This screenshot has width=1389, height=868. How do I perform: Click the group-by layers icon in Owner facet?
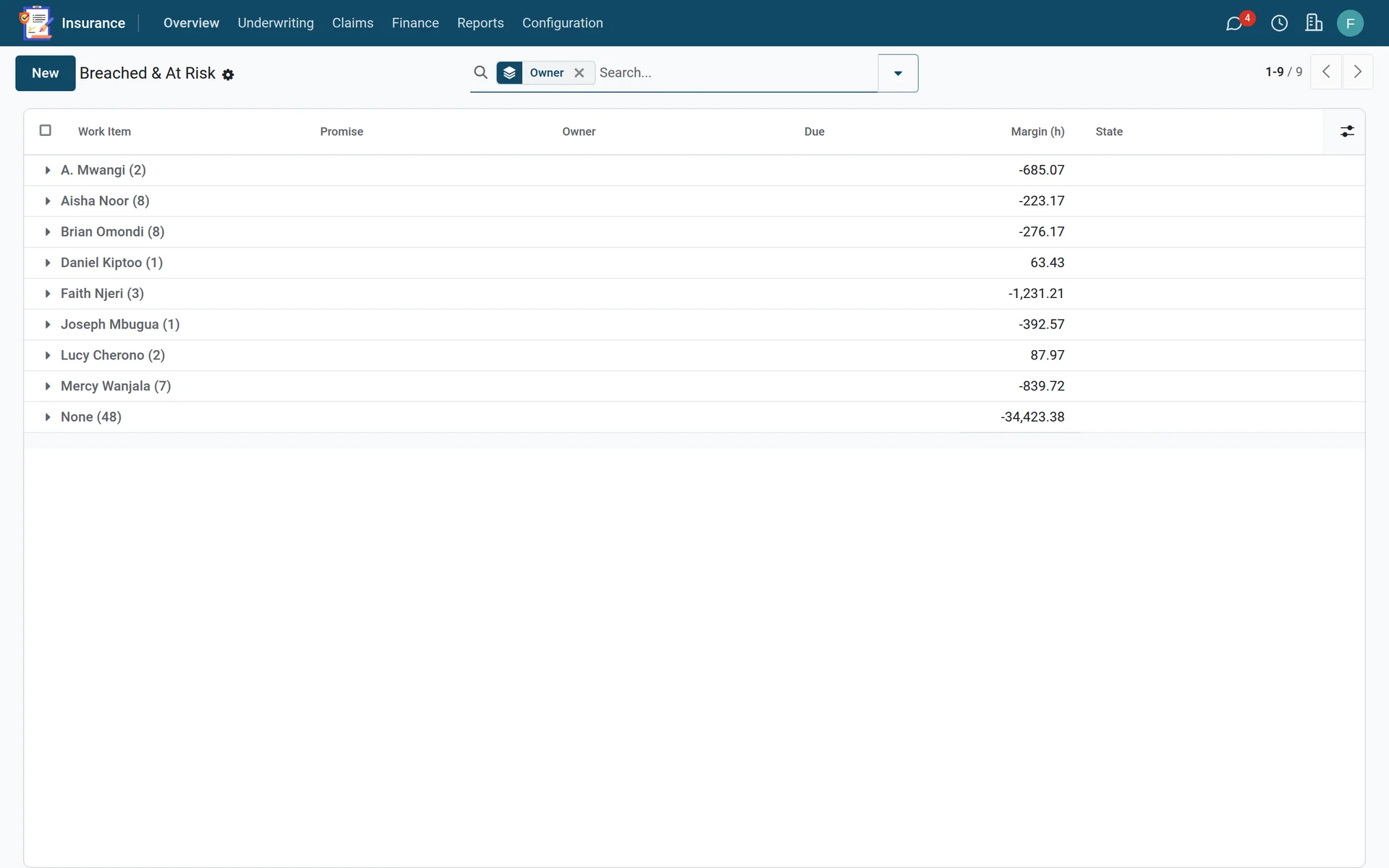click(x=509, y=72)
